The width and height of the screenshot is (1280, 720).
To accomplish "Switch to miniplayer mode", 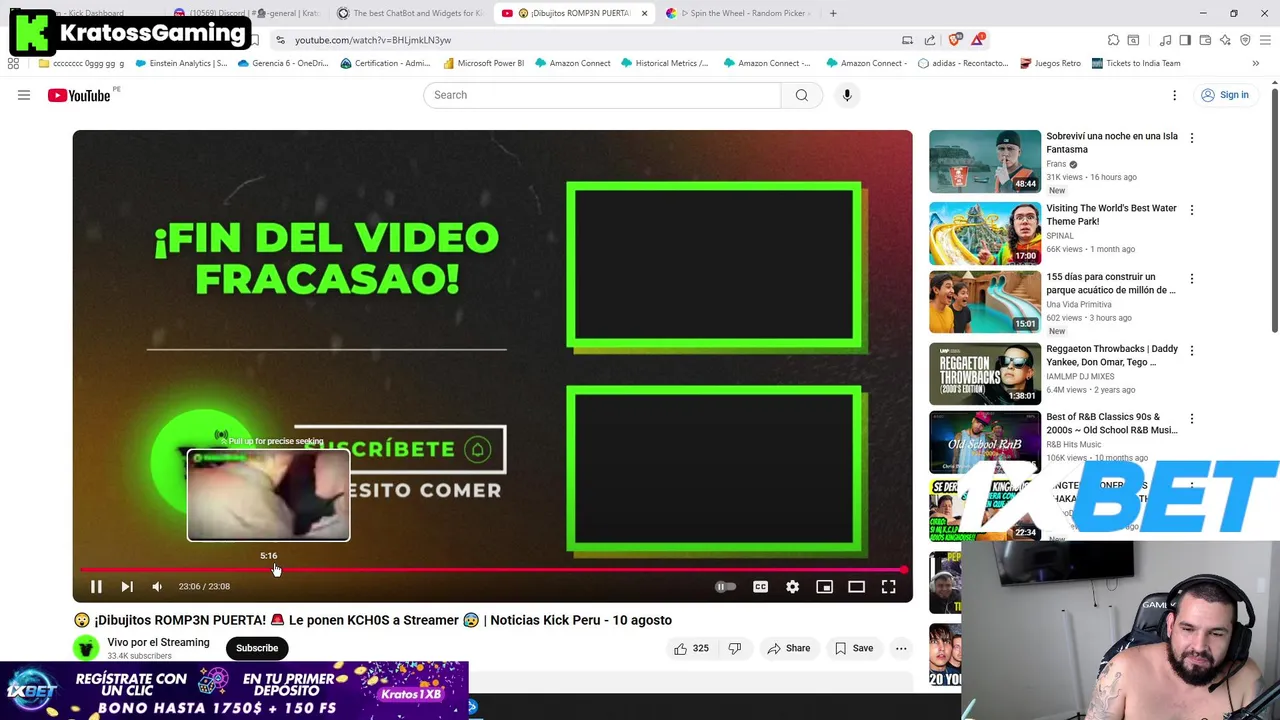I will 824,587.
